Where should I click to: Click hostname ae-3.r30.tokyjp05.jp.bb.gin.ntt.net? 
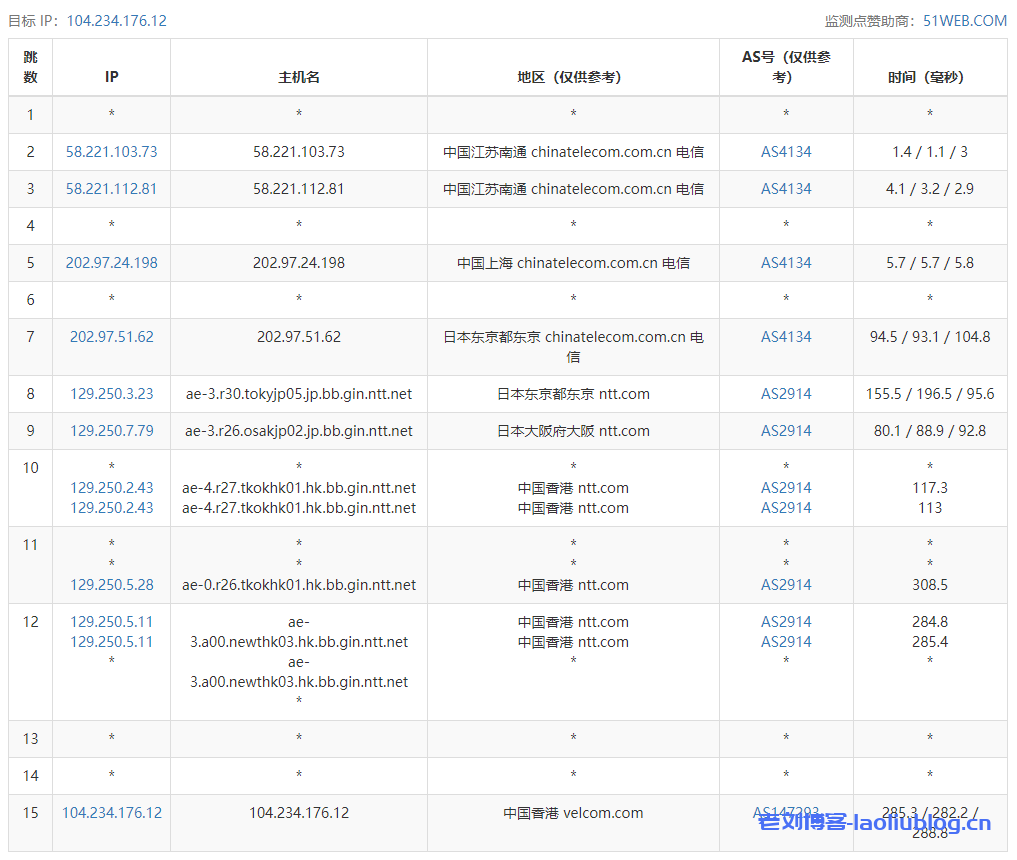[299, 394]
